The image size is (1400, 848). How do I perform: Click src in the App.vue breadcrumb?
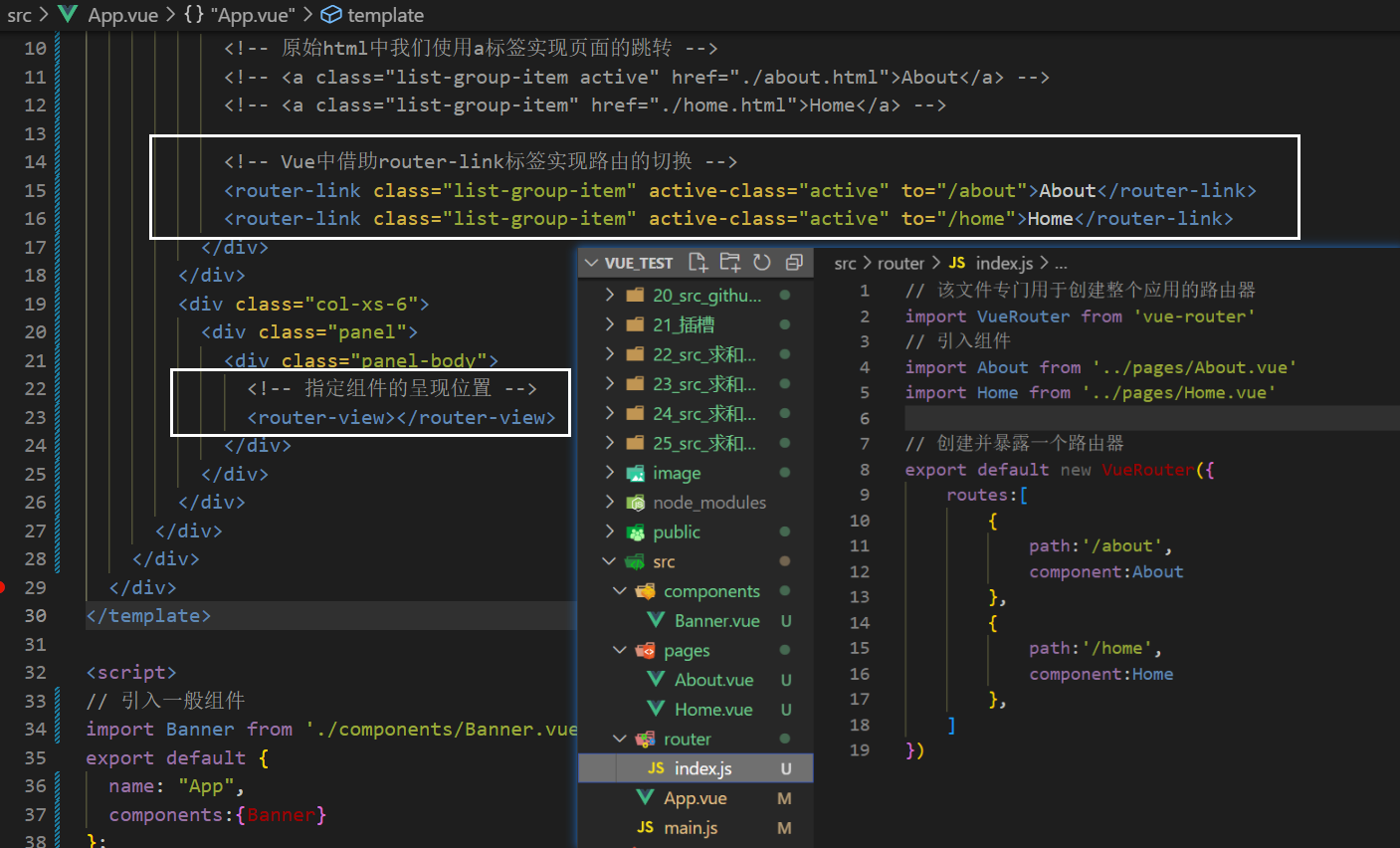(x=19, y=15)
